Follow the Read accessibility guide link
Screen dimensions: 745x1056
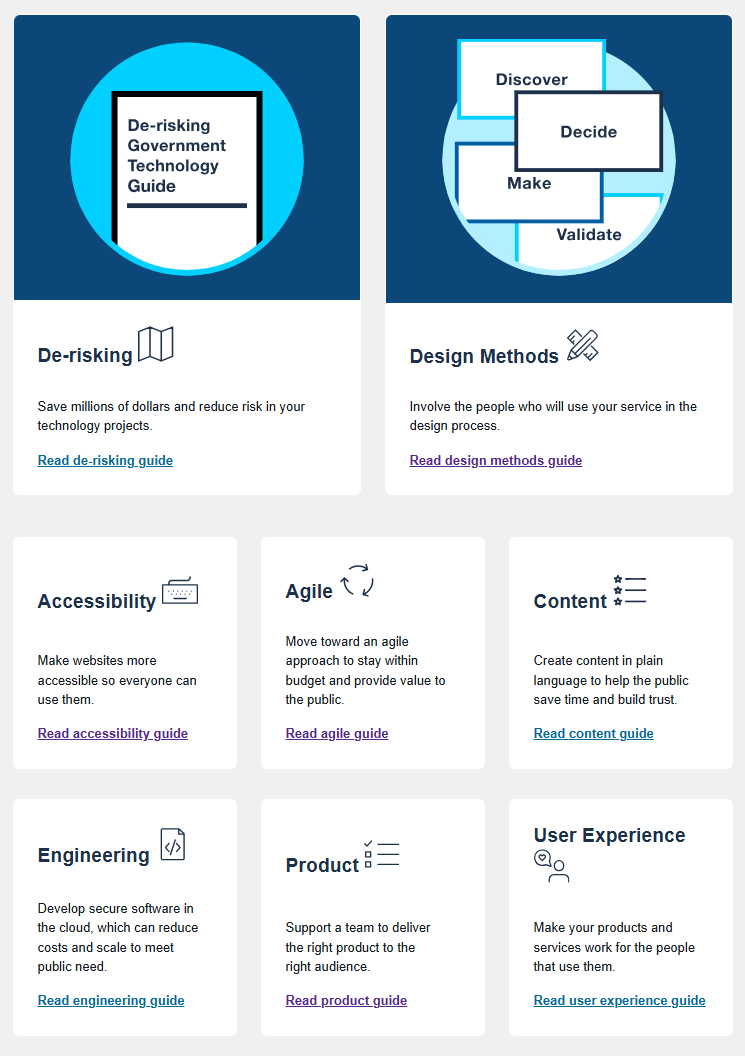pyautogui.click(x=112, y=734)
